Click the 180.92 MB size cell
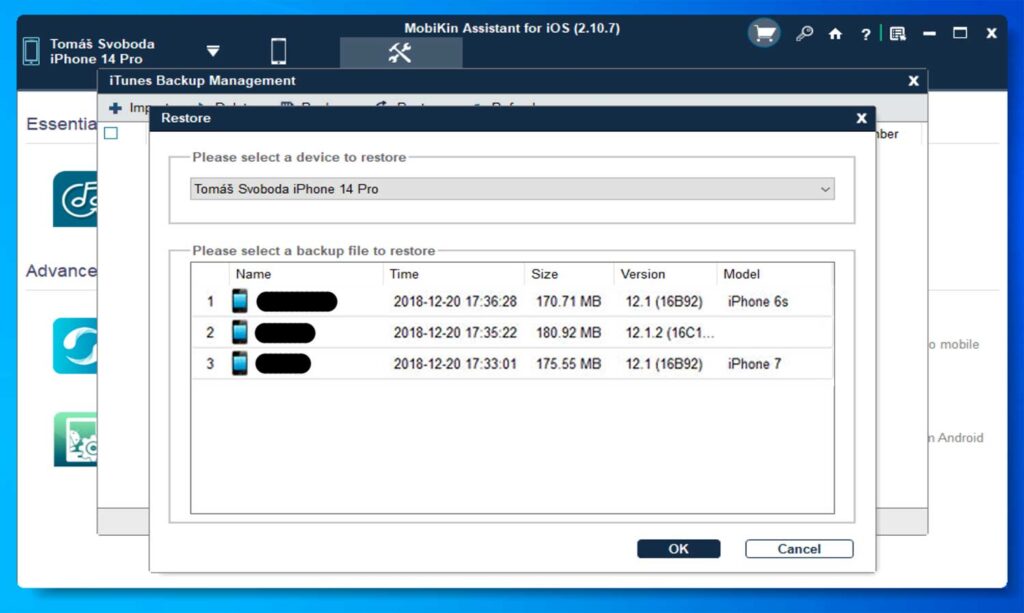 click(568, 333)
